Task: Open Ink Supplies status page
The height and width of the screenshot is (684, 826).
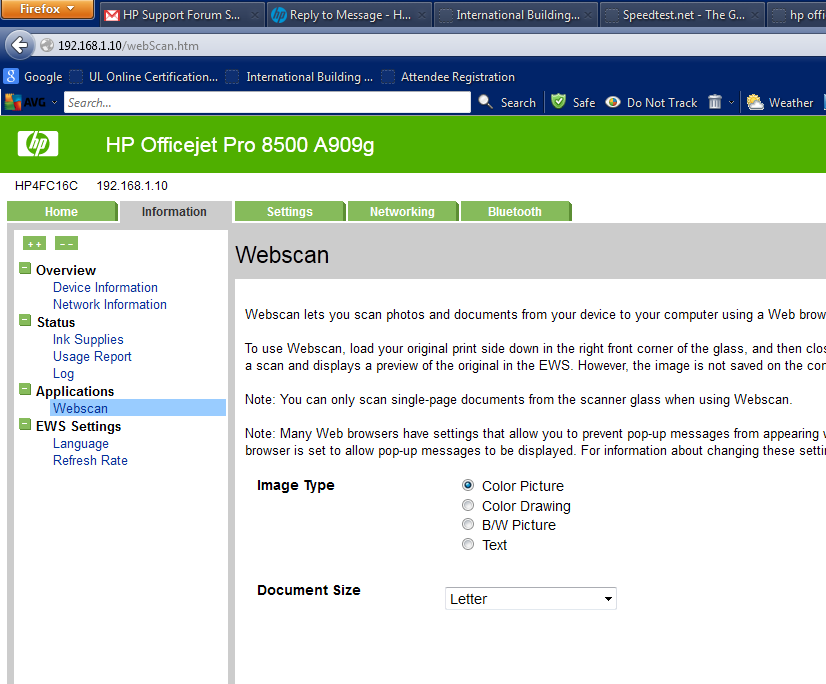Action: point(88,339)
